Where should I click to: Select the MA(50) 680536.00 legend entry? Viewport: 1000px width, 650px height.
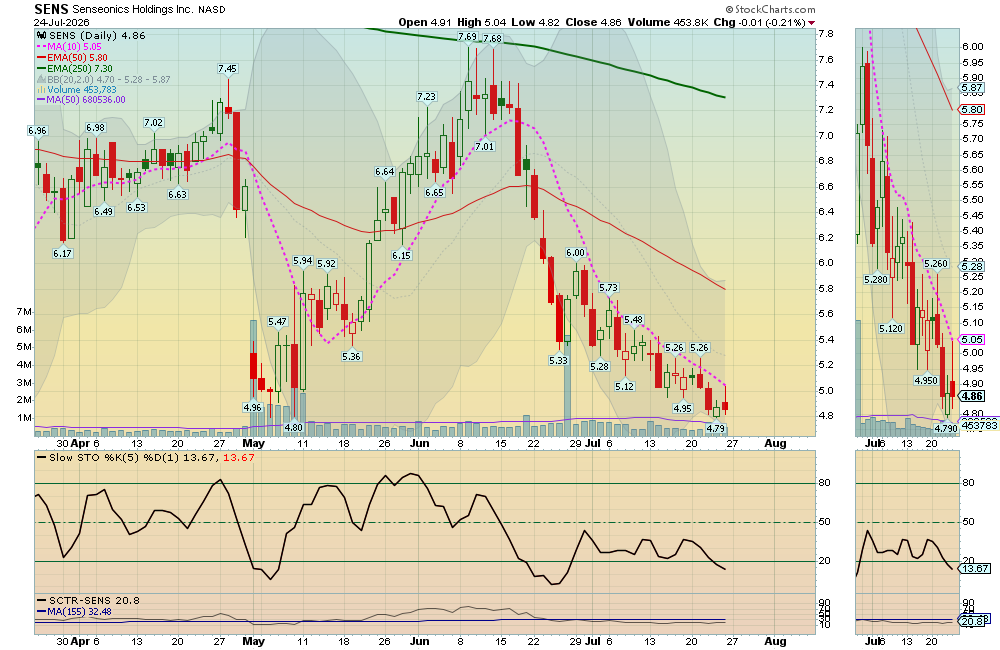[x=81, y=100]
